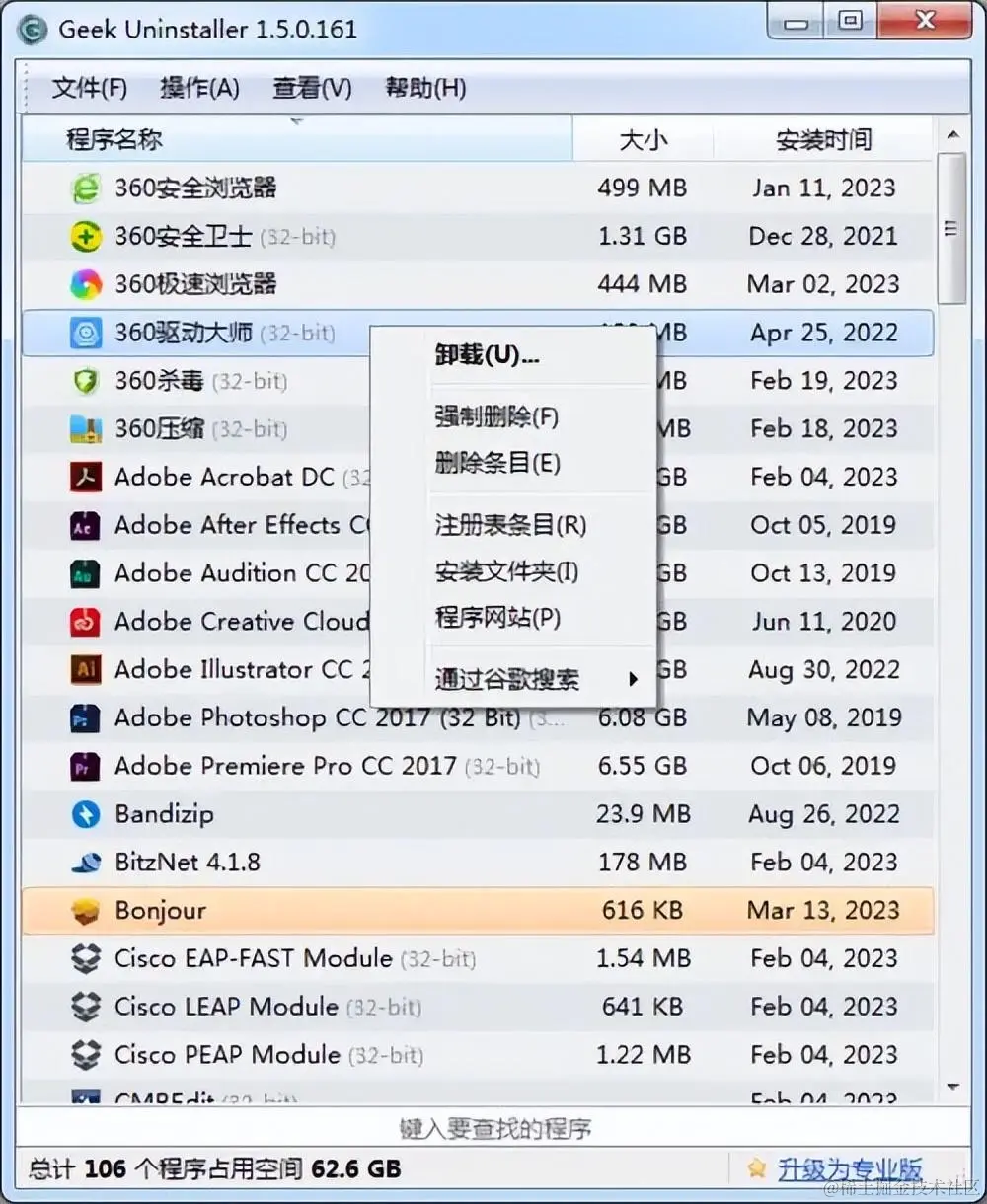987x1204 pixels.
Task: Click the 升级为专业版 upgrade link
Action: 850,1169
